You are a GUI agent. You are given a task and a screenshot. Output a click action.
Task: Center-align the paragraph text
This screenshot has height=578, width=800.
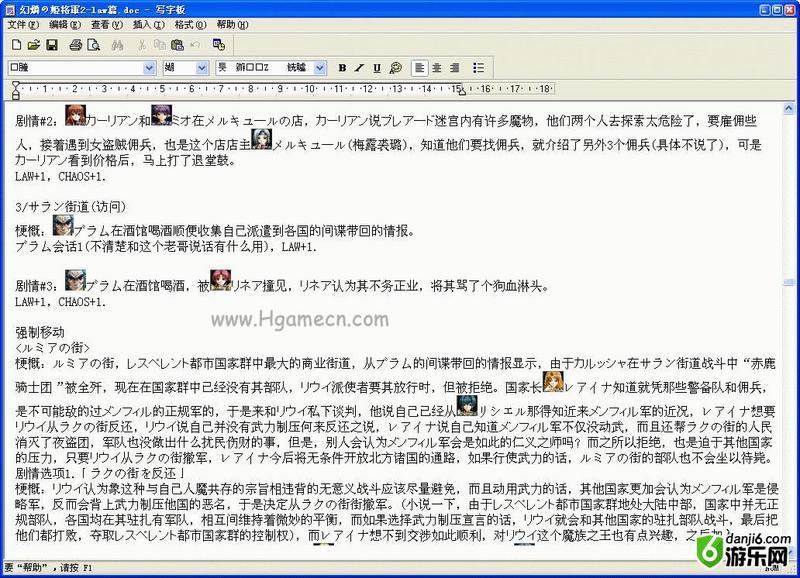(437, 68)
